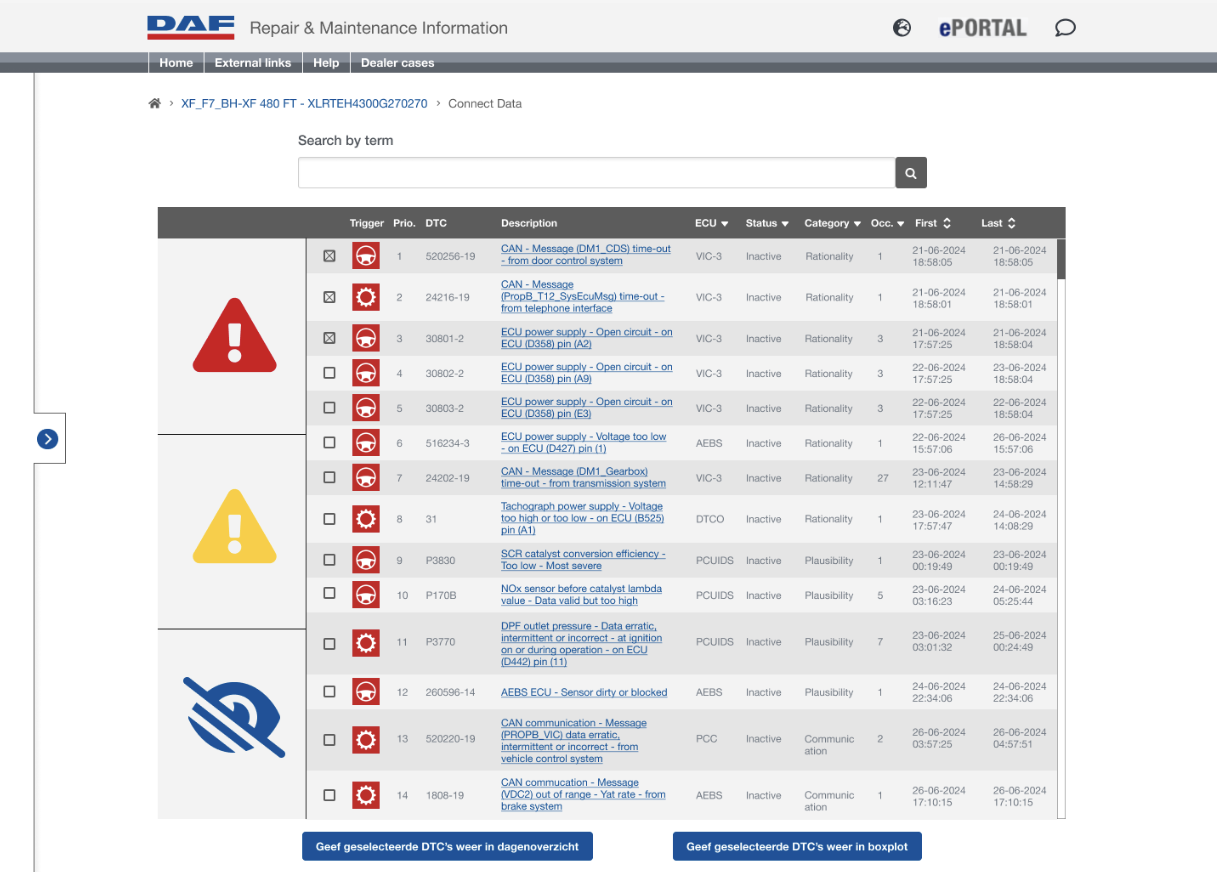Open the Status column filter dropdown
1217x872 pixels.
pyautogui.click(x=767, y=223)
